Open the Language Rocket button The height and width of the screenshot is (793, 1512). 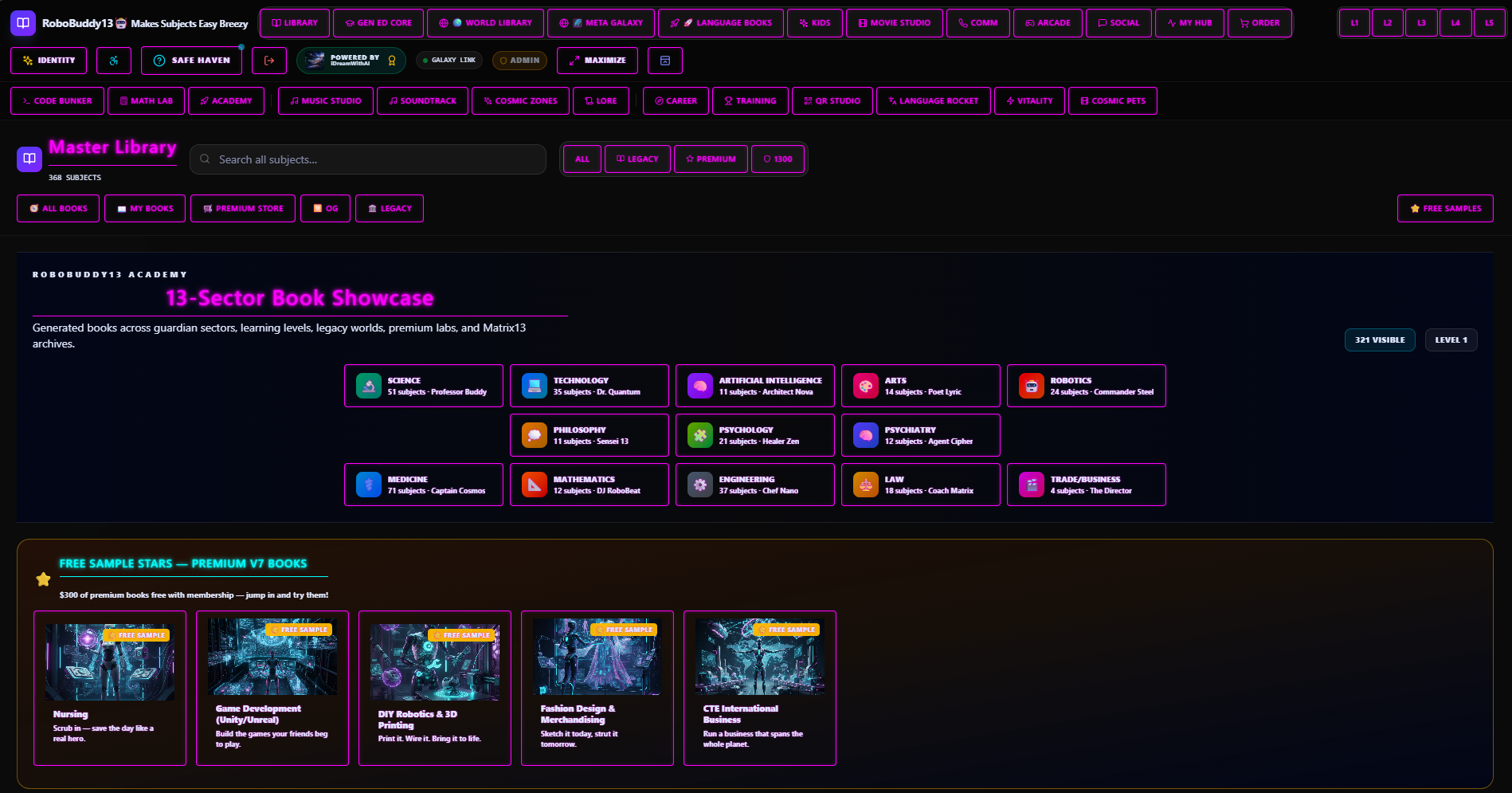(x=933, y=101)
